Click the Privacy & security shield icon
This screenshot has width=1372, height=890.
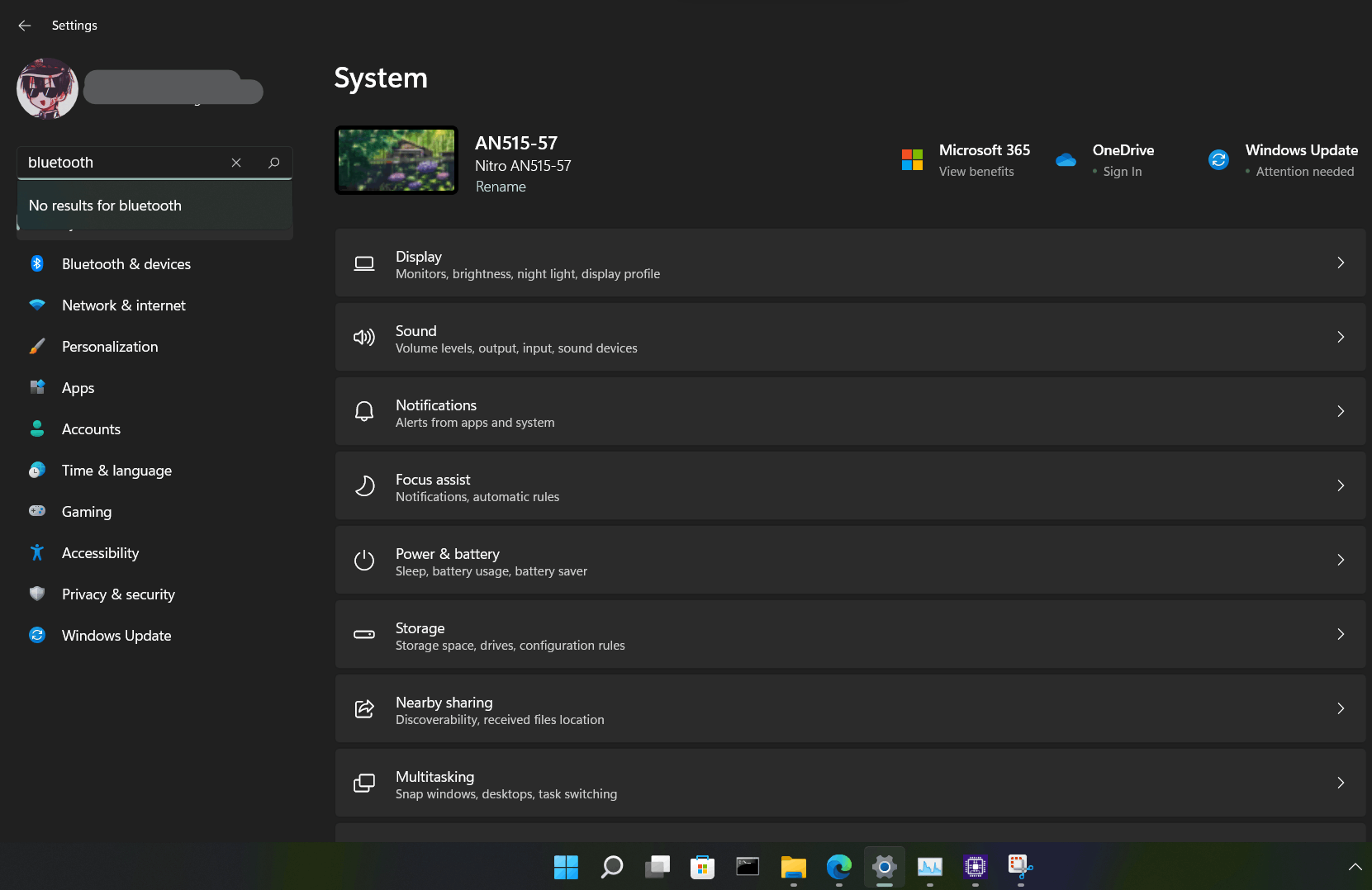(37, 594)
